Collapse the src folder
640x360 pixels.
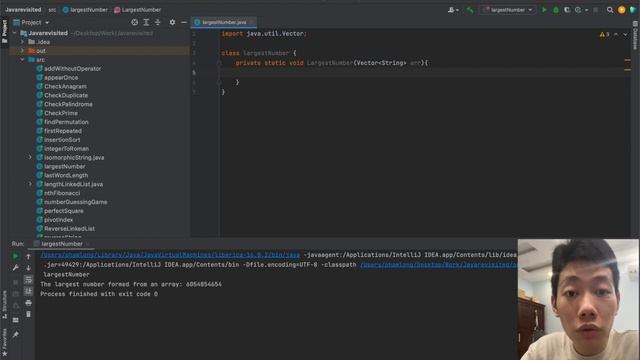pyautogui.click(x=23, y=60)
